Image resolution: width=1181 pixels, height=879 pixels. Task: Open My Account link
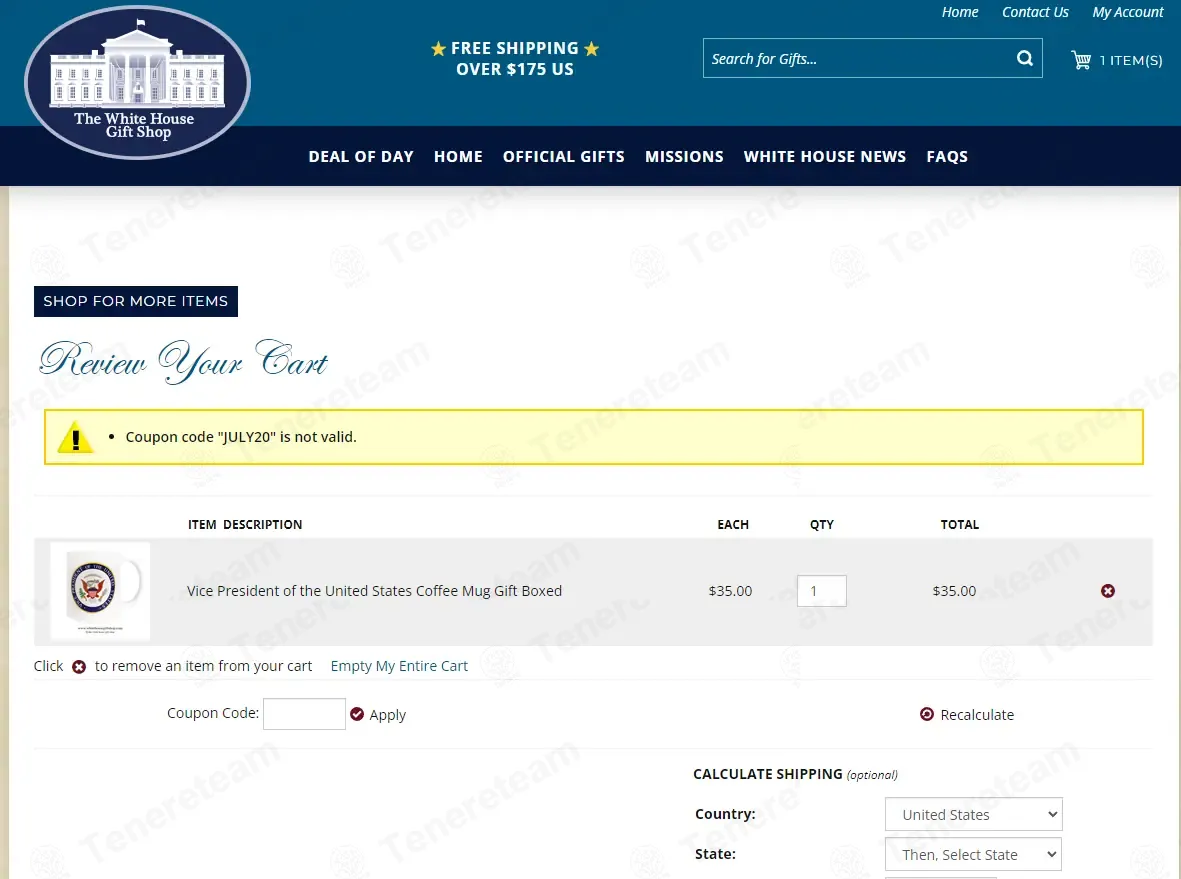(1128, 12)
